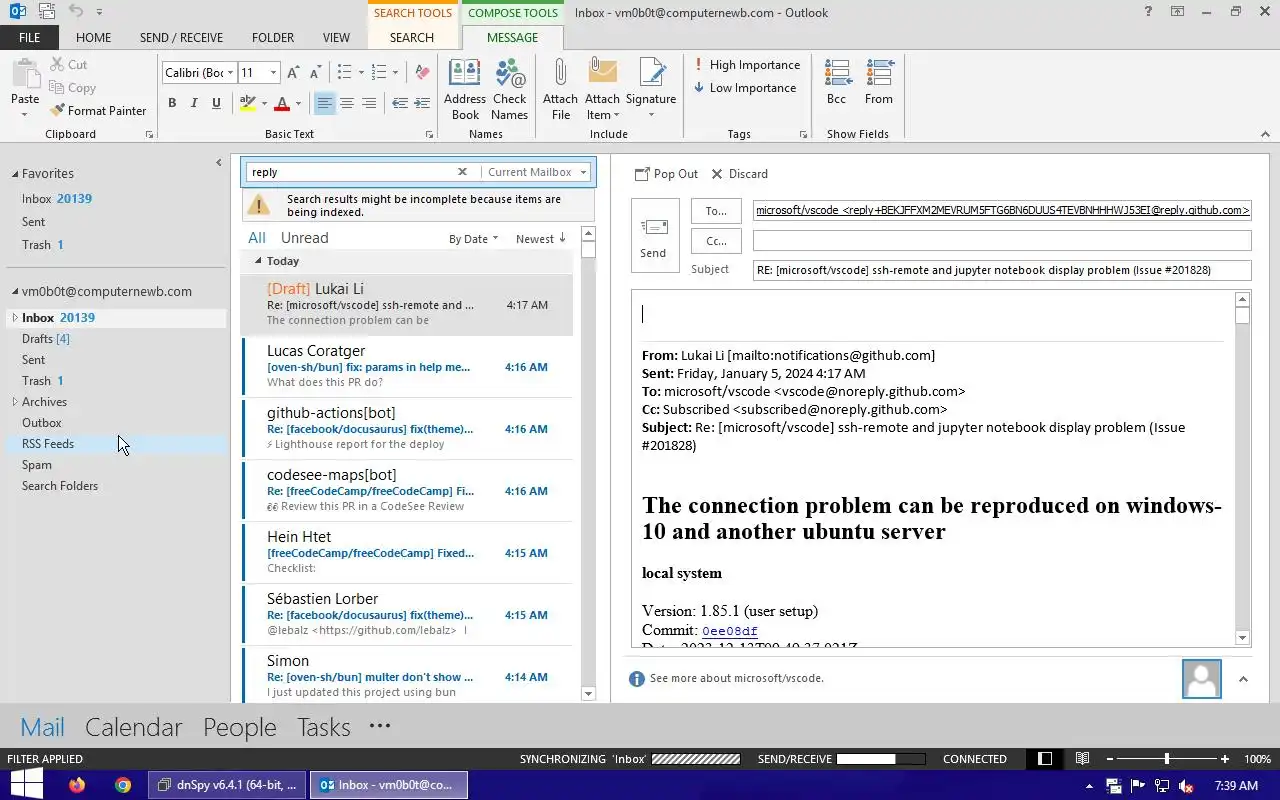Switch to the FOLDER tab
Screen dimensions: 1280x800
(273, 38)
